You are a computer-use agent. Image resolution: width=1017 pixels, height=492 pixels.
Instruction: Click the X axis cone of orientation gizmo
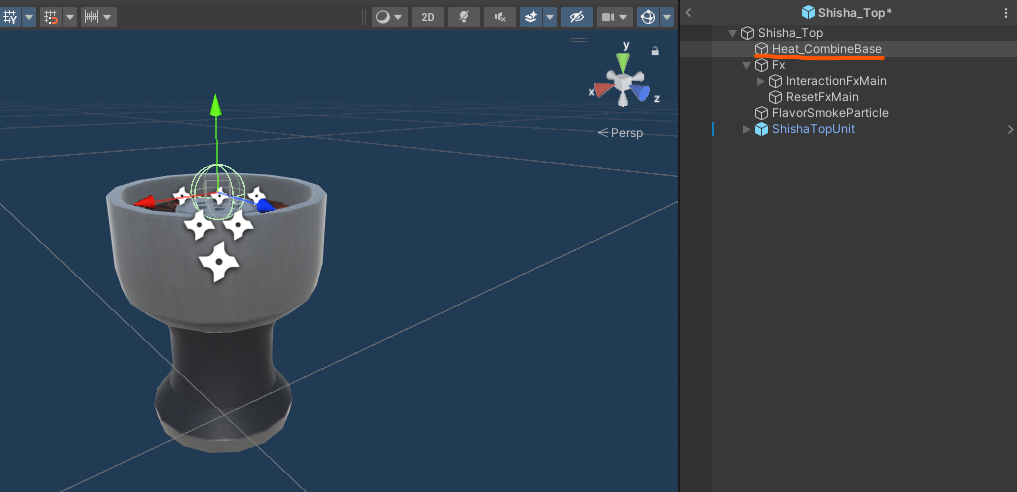(x=604, y=90)
